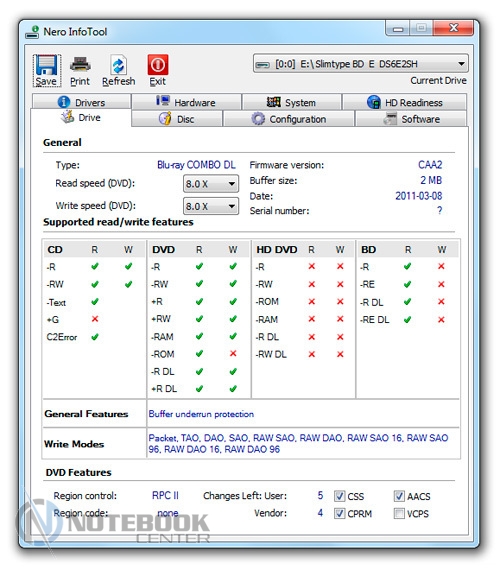The width and height of the screenshot is (500, 570).
Task: Switch to the Software tab
Action: pos(411,119)
